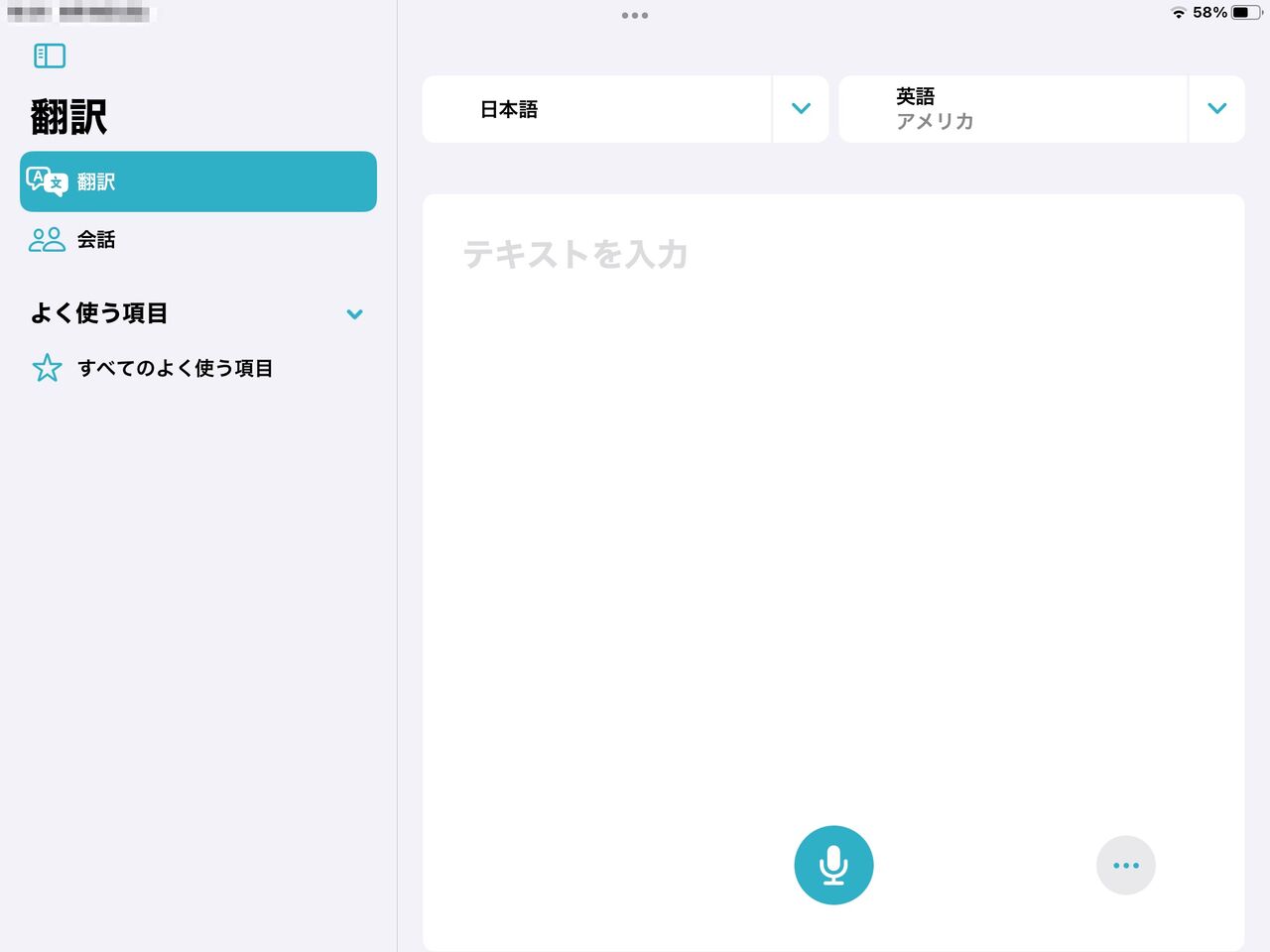Tap the three-dot multitasking control at top
The image size is (1270, 952).
tap(635, 15)
